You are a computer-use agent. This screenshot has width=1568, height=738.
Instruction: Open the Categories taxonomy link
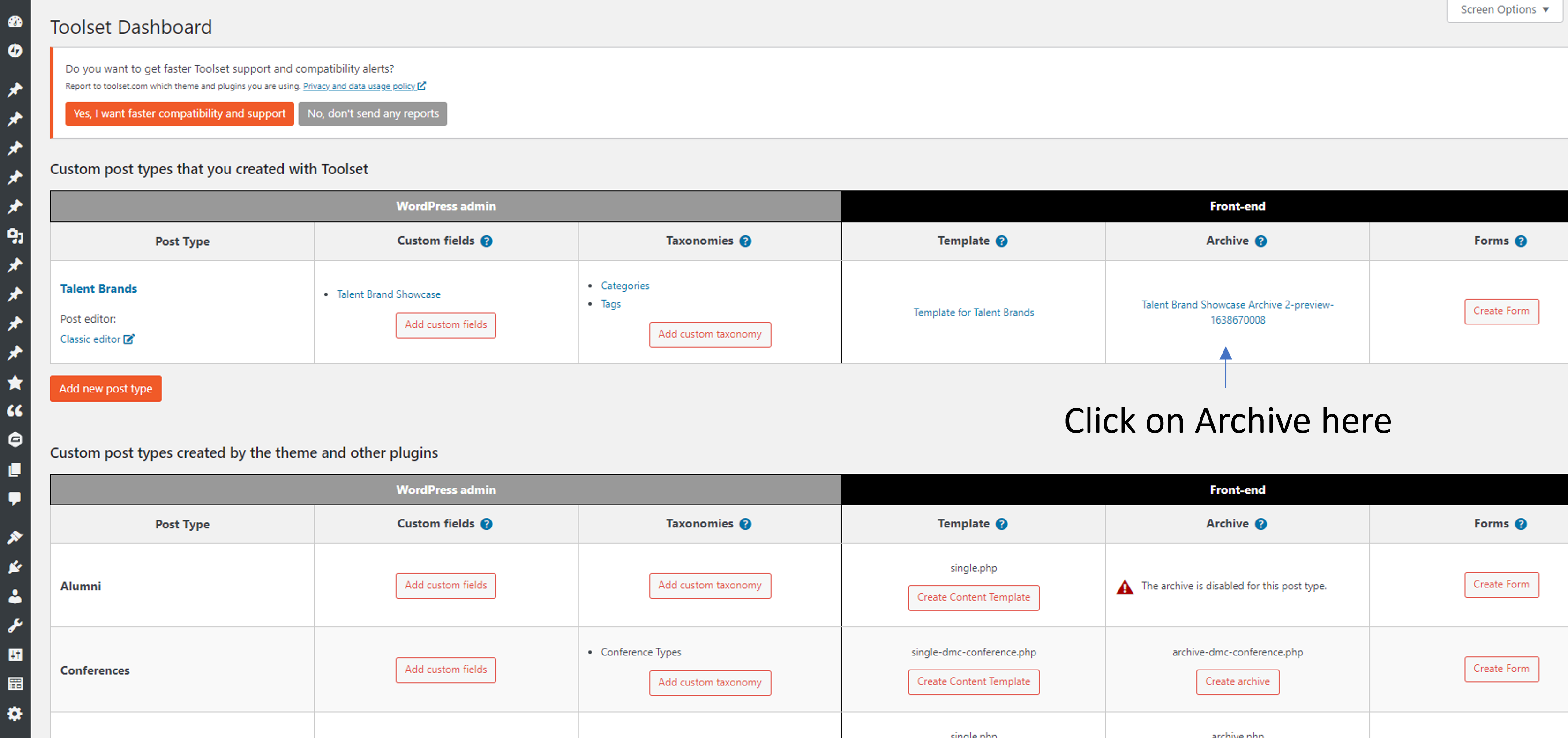(624, 286)
